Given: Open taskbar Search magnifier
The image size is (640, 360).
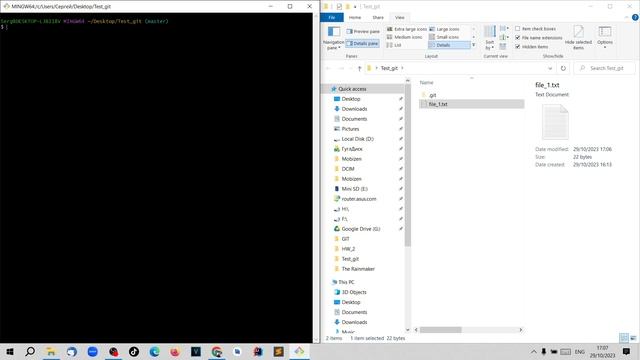Looking at the screenshot, I should [x=30, y=351].
